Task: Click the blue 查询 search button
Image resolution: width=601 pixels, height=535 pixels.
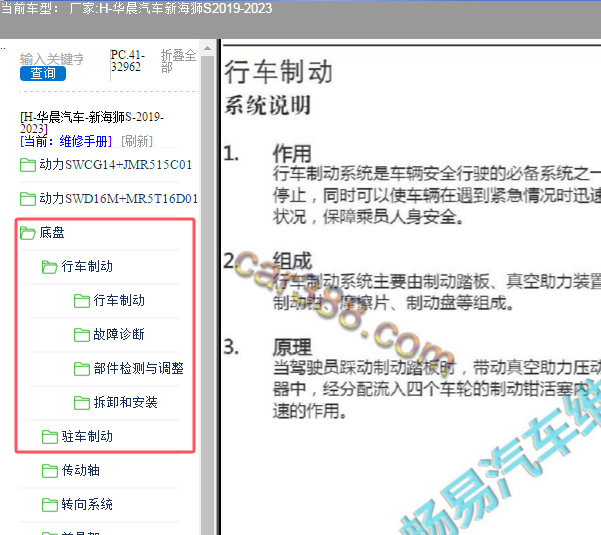Action: pos(43,73)
